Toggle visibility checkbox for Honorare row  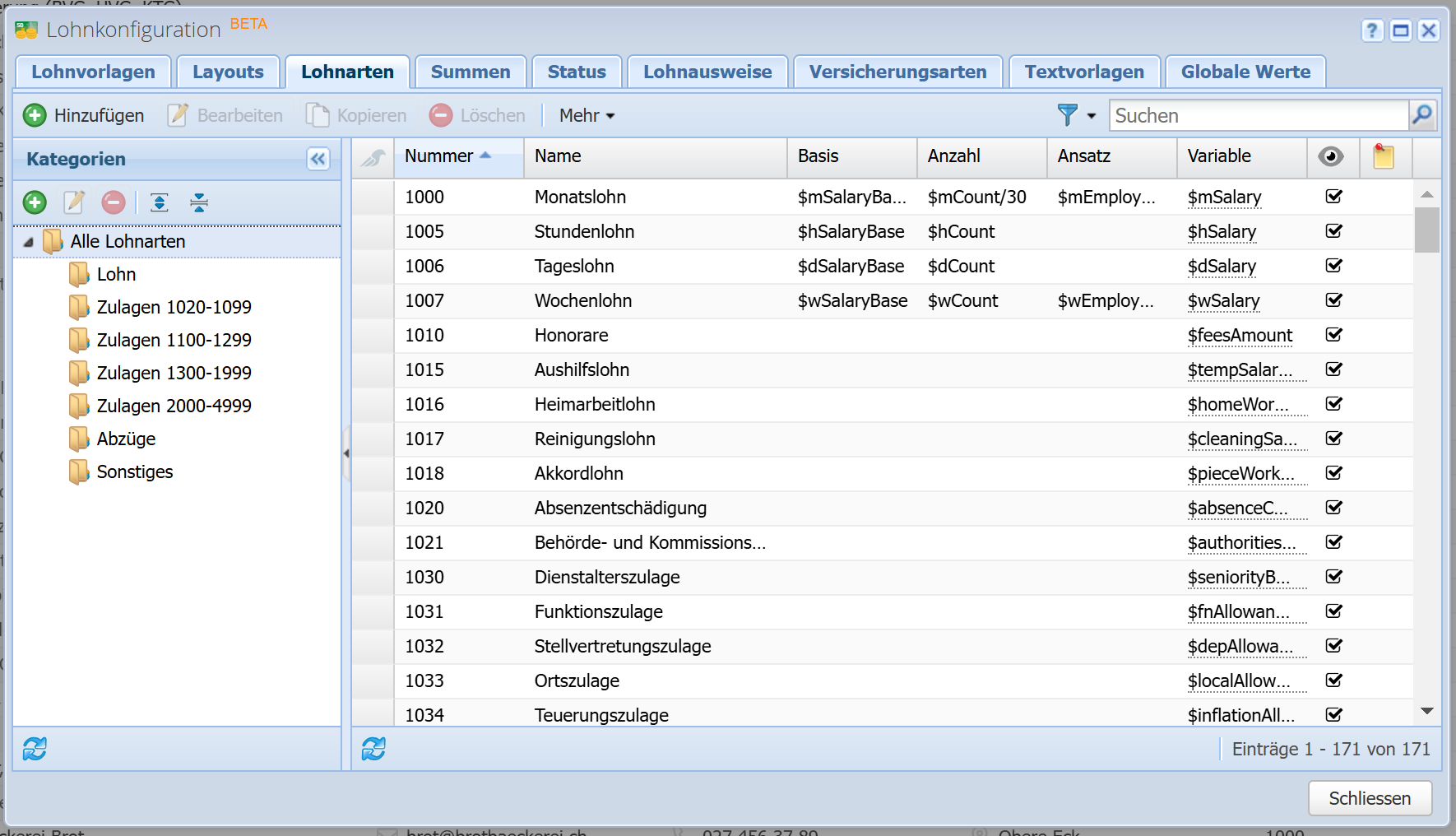pos(1333,335)
